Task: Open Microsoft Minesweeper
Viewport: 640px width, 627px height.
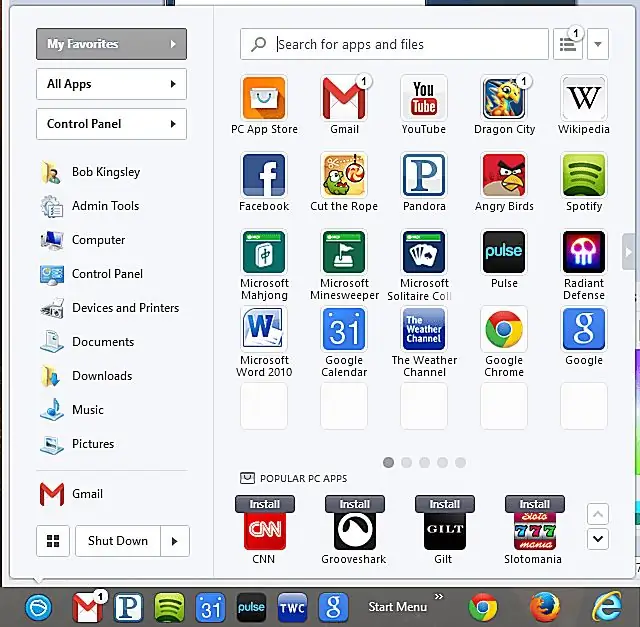Action: pos(344,252)
